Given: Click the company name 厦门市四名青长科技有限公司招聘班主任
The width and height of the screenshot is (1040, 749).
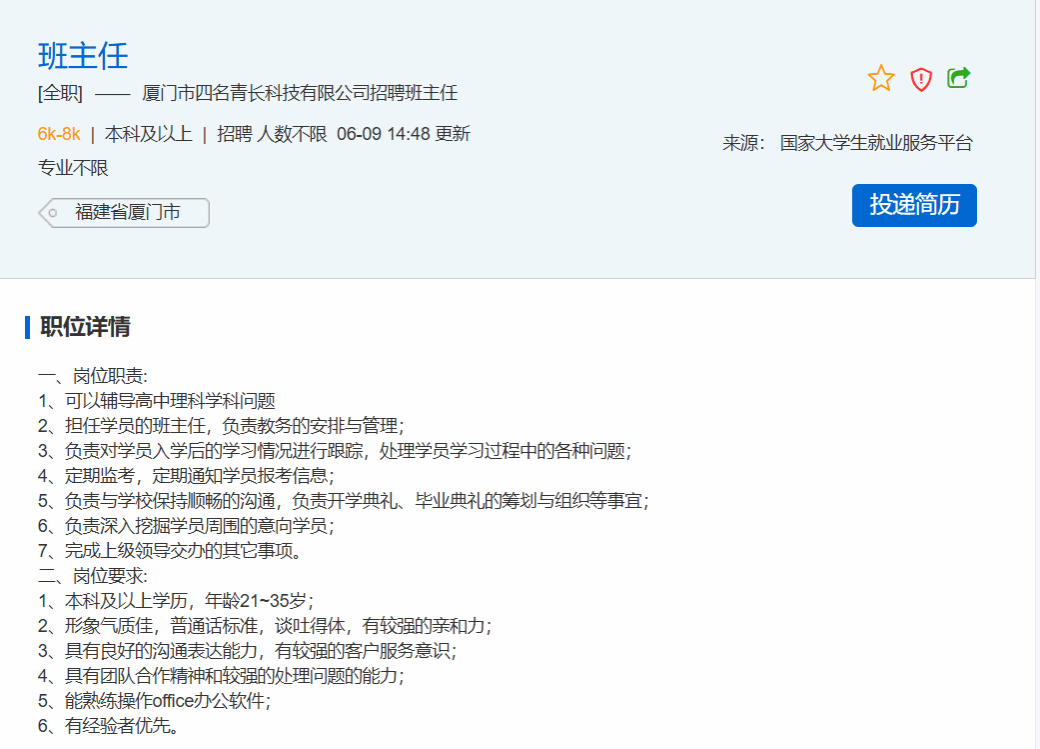Looking at the screenshot, I should point(300,93).
